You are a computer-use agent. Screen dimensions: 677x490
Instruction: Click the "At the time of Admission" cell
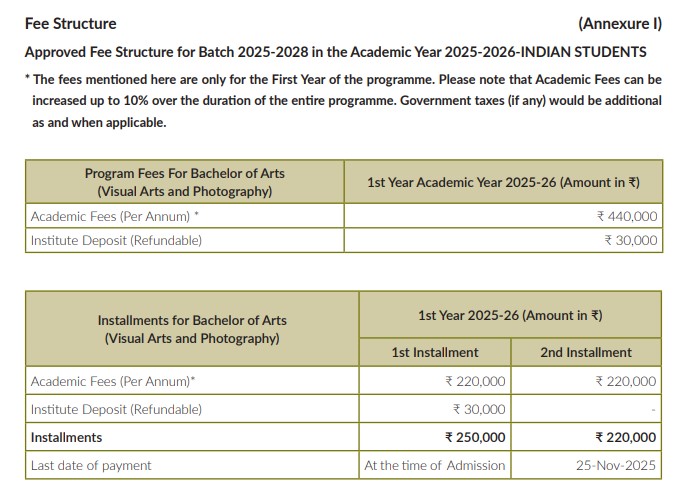click(x=435, y=465)
